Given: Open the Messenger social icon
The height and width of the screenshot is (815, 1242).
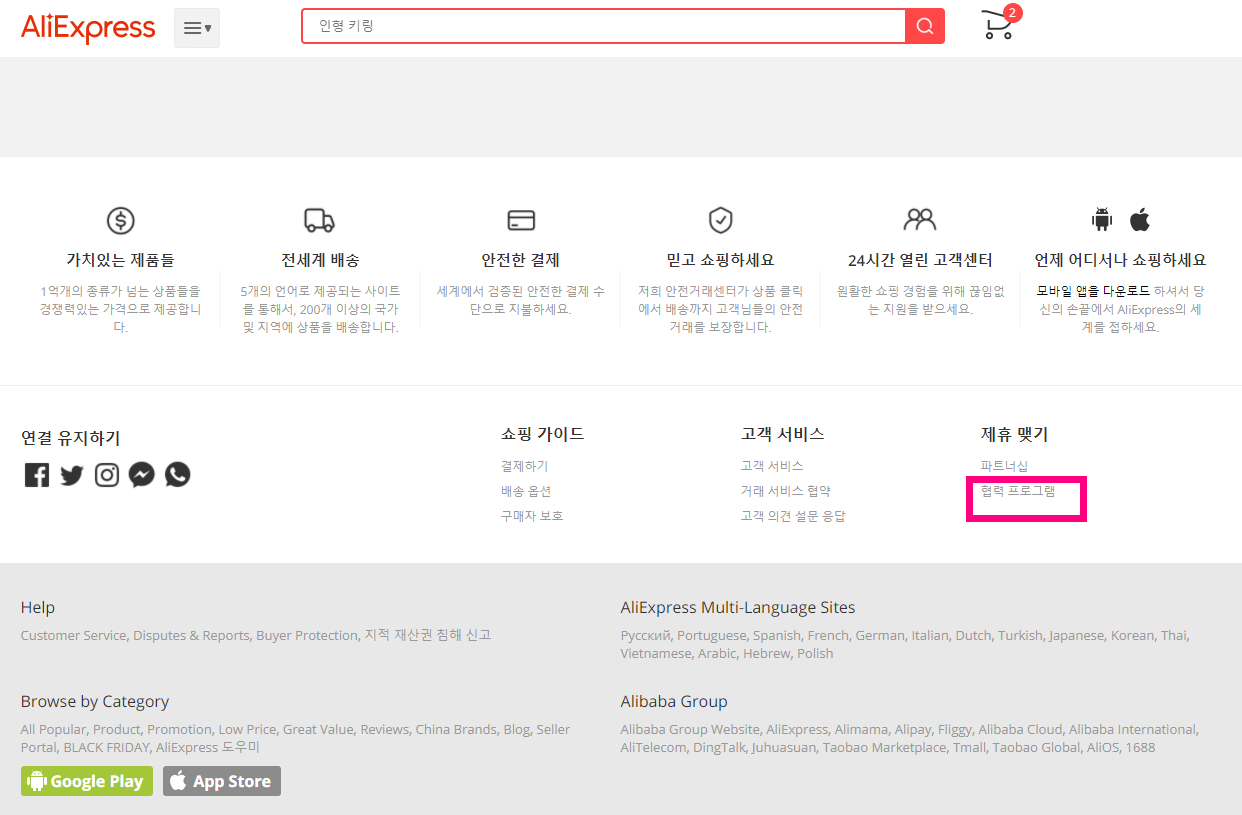Looking at the screenshot, I should click(x=142, y=475).
